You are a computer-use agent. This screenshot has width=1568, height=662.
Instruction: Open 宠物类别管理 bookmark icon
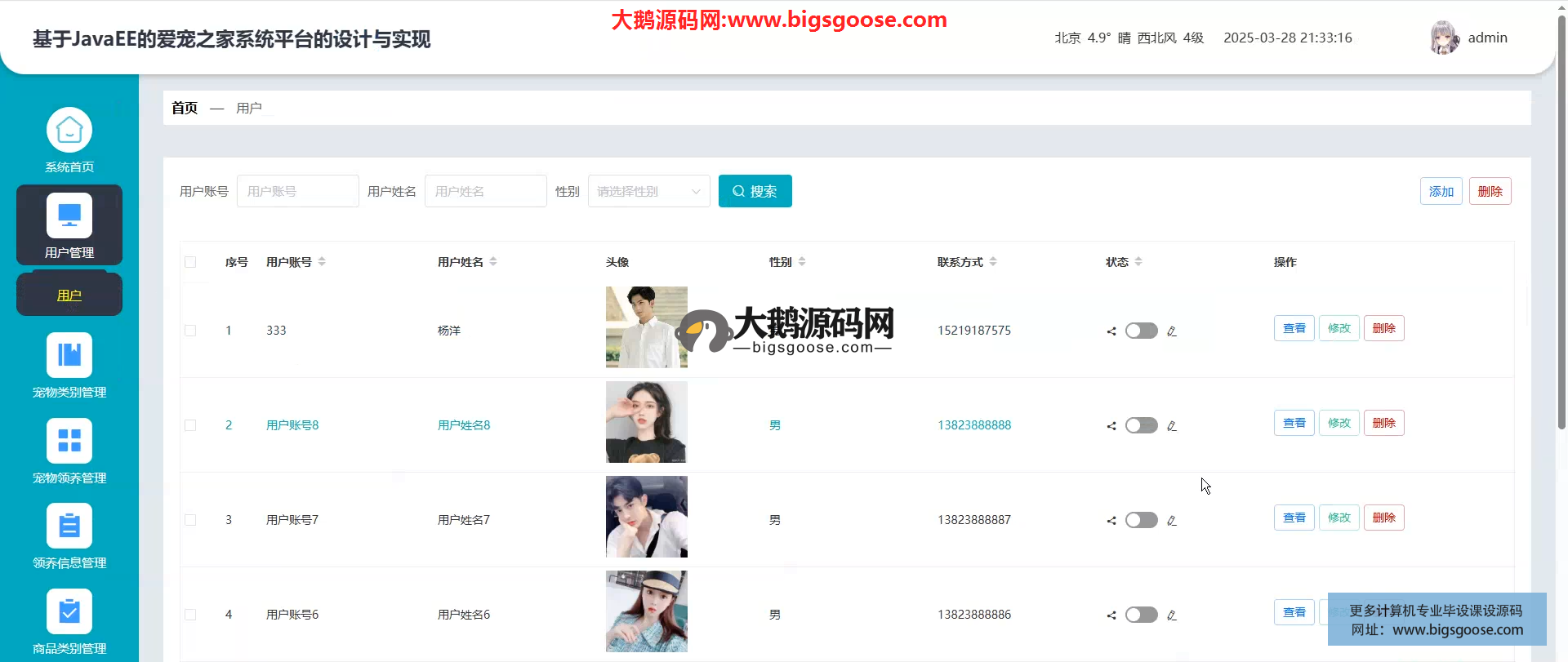[69, 355]
